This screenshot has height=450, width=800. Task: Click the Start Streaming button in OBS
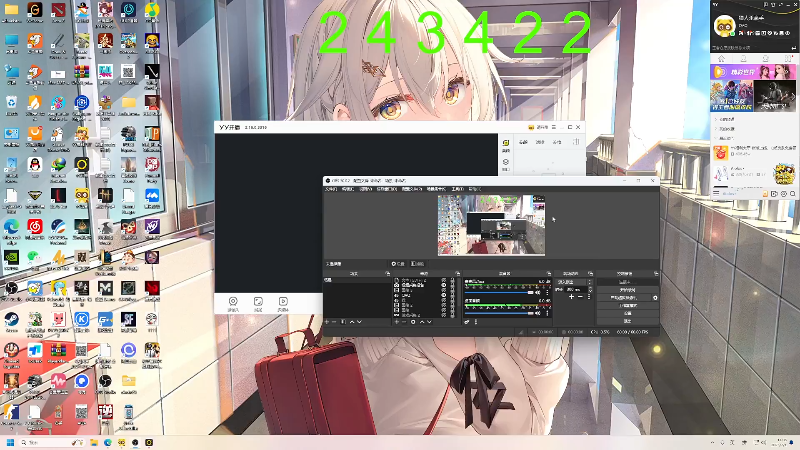click(628, 282)
